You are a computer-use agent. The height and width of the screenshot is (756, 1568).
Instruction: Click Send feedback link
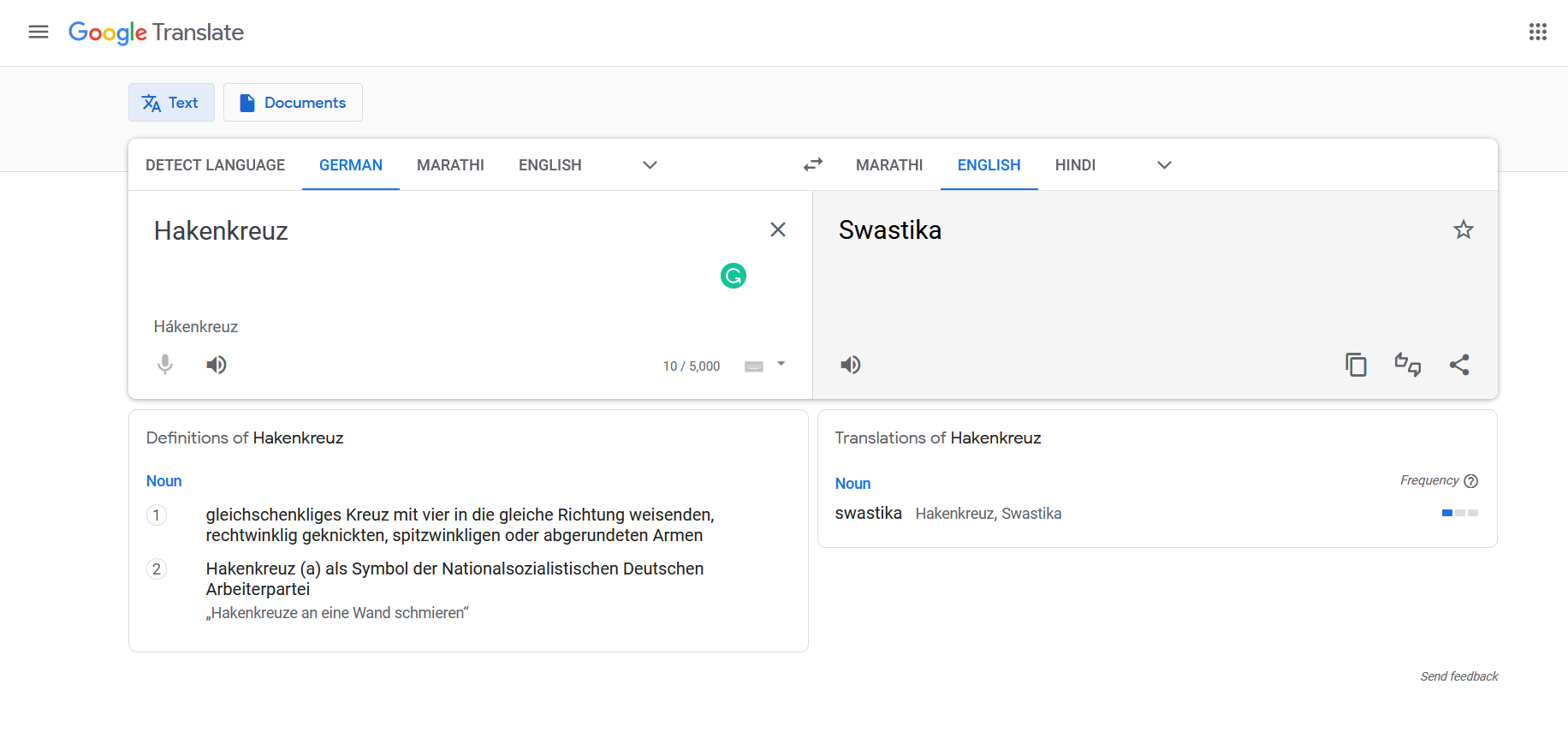[x=1459, y=676]
